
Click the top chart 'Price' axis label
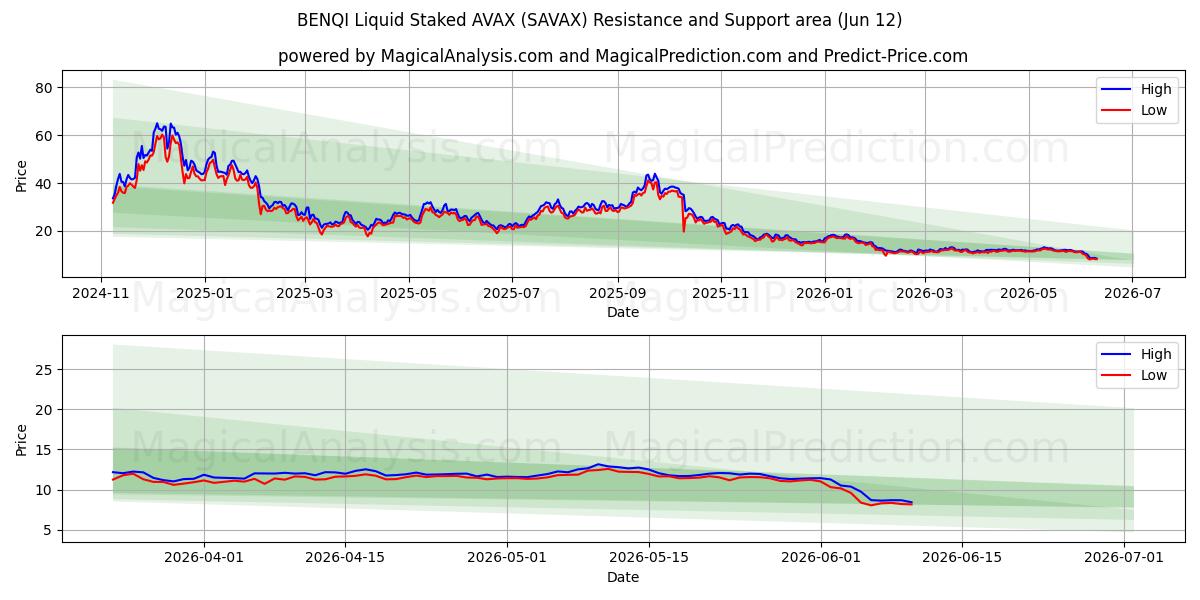point(22,174)
